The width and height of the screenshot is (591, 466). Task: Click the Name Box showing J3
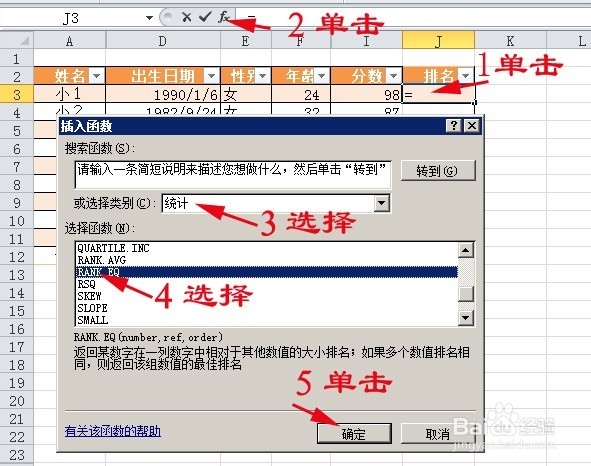point(72,18)
